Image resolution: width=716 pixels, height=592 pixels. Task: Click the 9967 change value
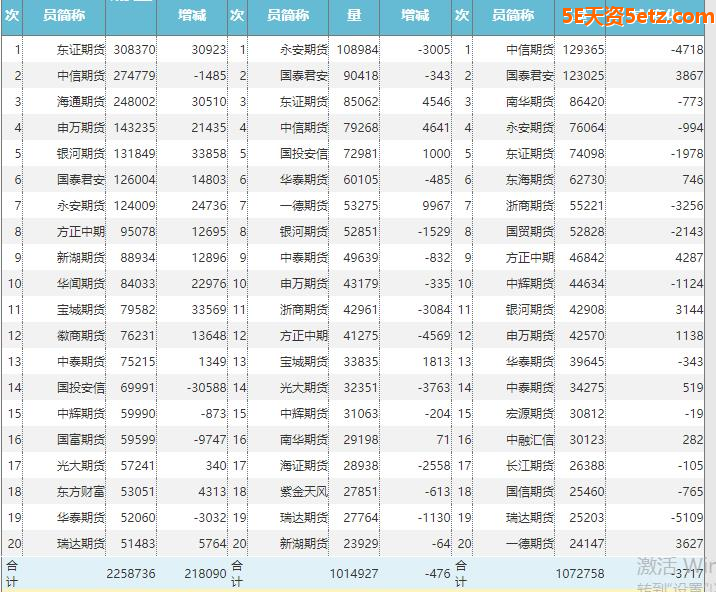[436, 206]
